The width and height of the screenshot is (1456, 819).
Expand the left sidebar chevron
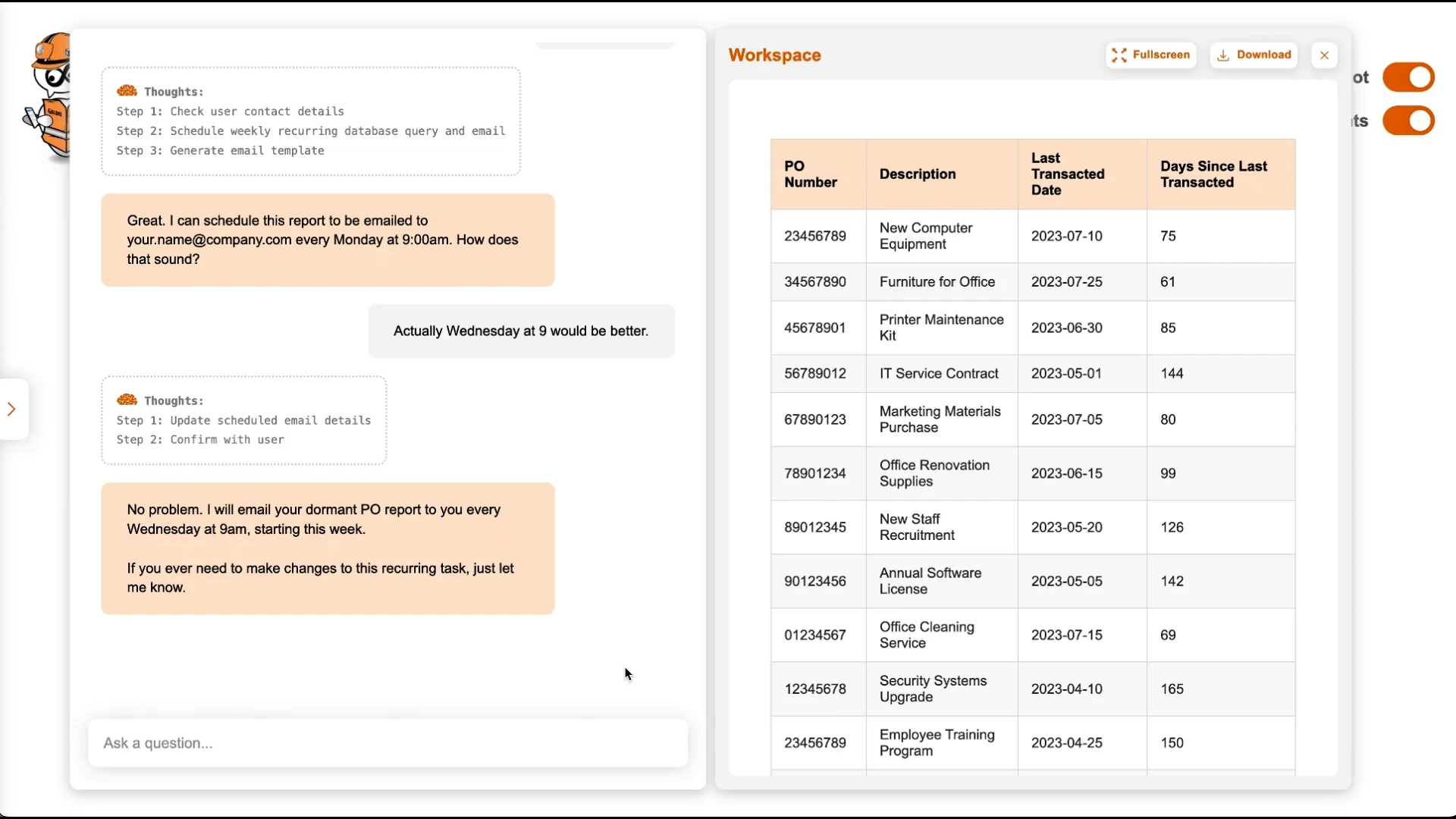[x=11, y=409]
